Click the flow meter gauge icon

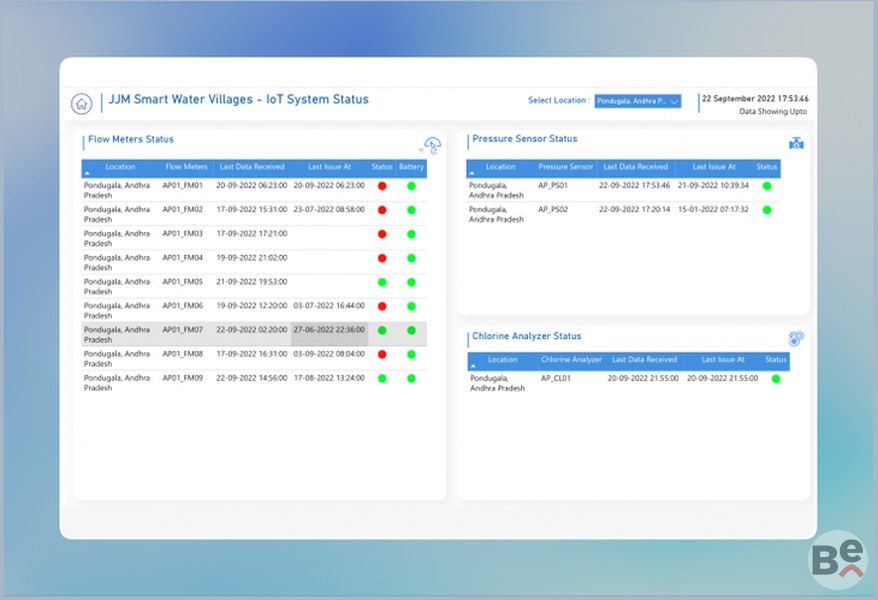[432, 146]
